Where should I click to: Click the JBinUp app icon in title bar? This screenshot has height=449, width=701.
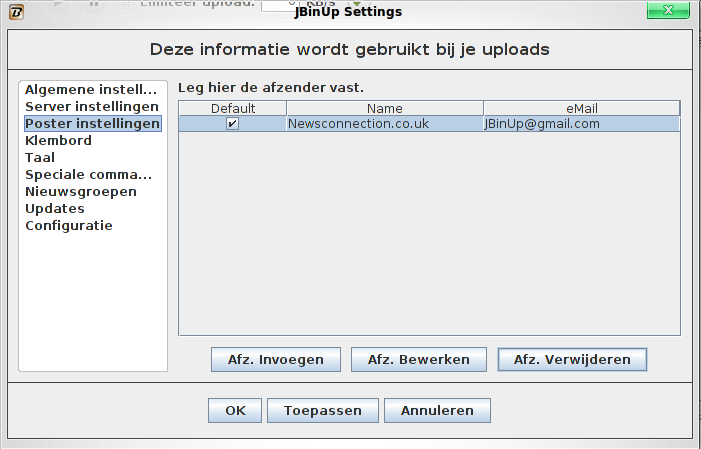pos(15,12)
